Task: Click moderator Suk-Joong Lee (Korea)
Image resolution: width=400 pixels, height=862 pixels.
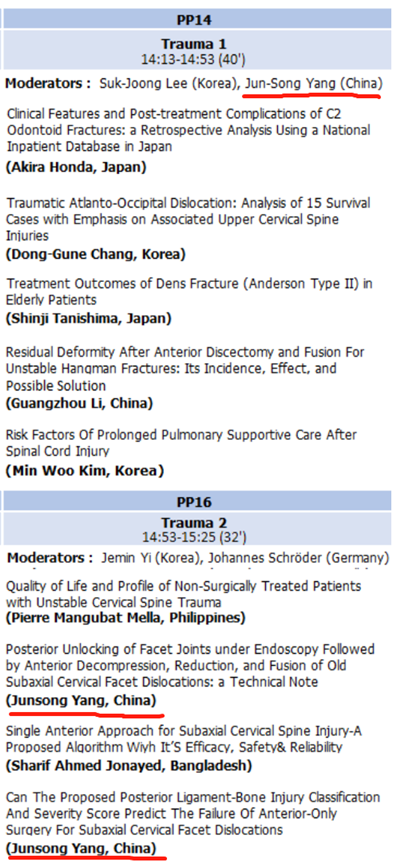Action: [169, 84]
